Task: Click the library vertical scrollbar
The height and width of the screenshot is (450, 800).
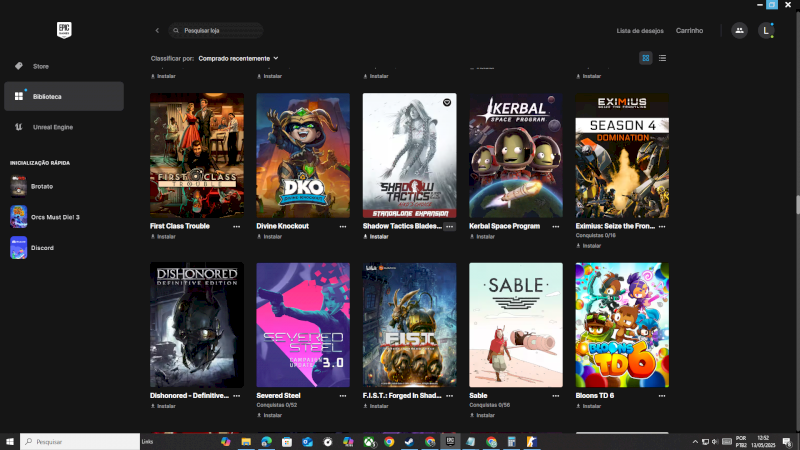Action: click(797, 204)
